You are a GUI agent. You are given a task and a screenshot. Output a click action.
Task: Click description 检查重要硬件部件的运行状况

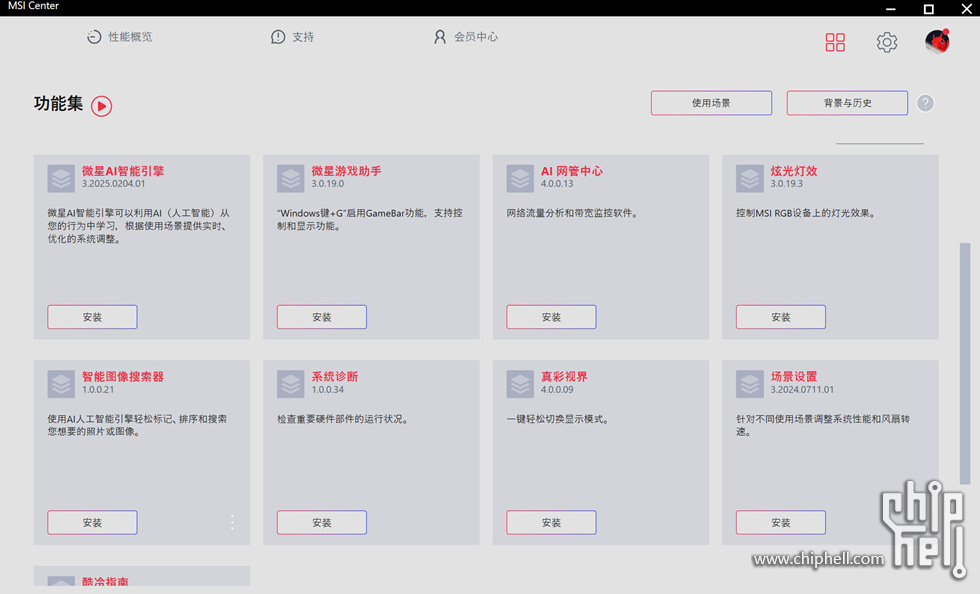342,419
